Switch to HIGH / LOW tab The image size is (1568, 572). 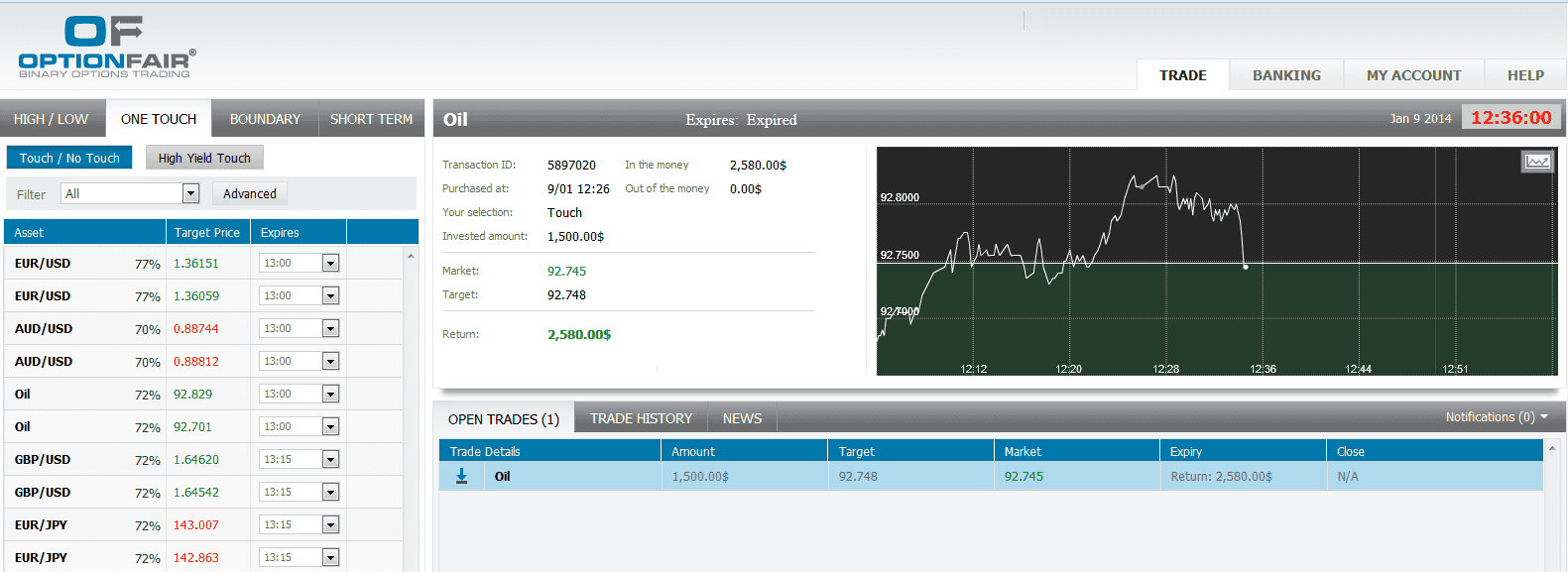pyautogui.click(x=52, y=119)
